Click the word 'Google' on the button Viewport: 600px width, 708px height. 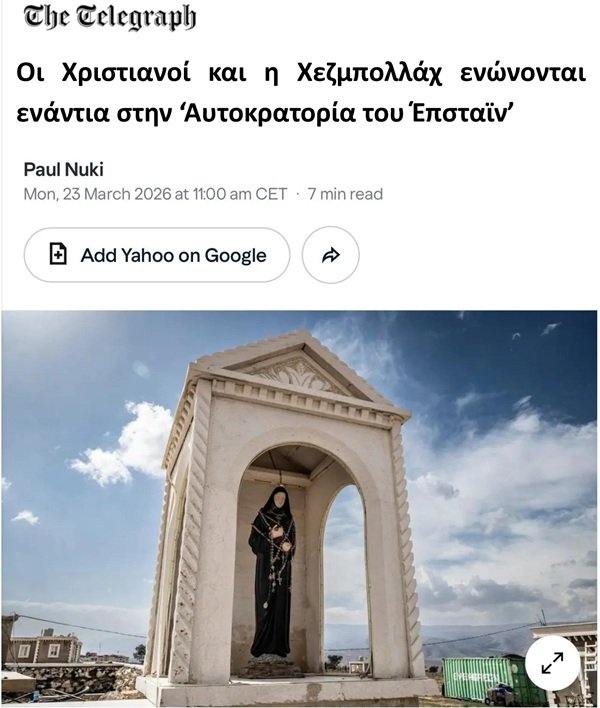tap(235, 256)
